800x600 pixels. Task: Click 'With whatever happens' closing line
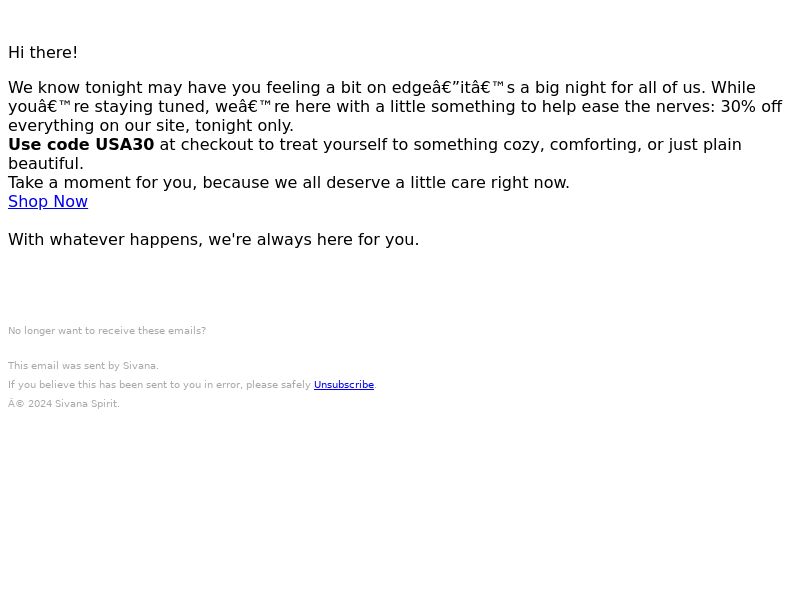click(213, 240)
